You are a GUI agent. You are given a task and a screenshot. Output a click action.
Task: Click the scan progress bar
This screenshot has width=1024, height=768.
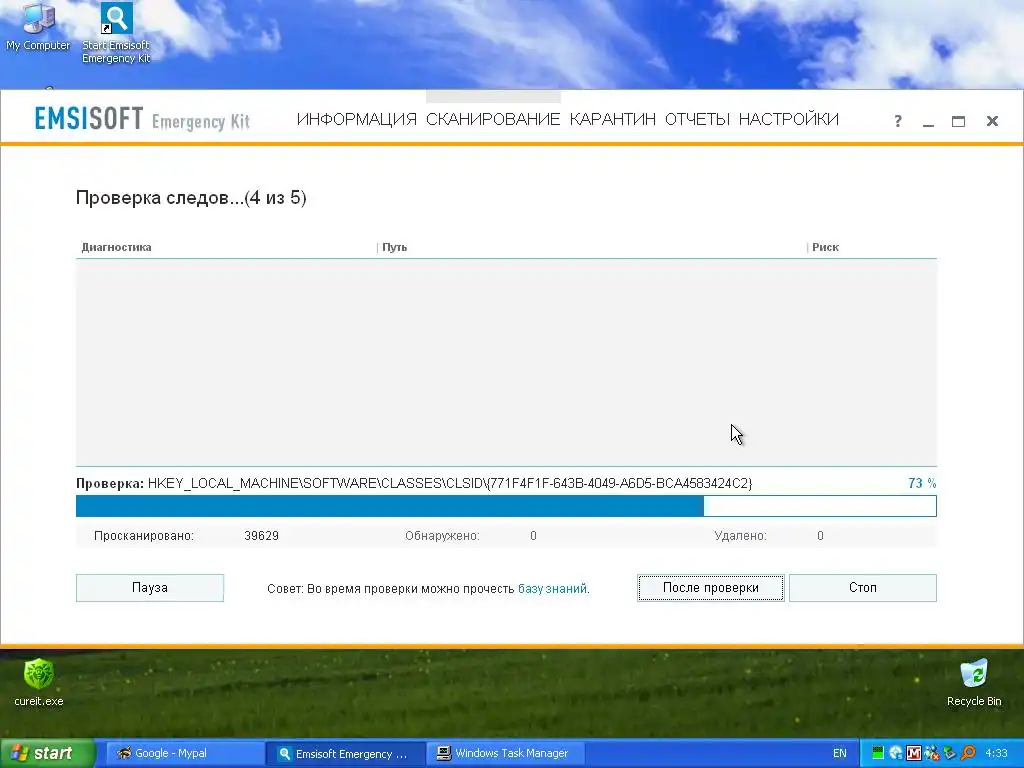[x=506, y=506]
